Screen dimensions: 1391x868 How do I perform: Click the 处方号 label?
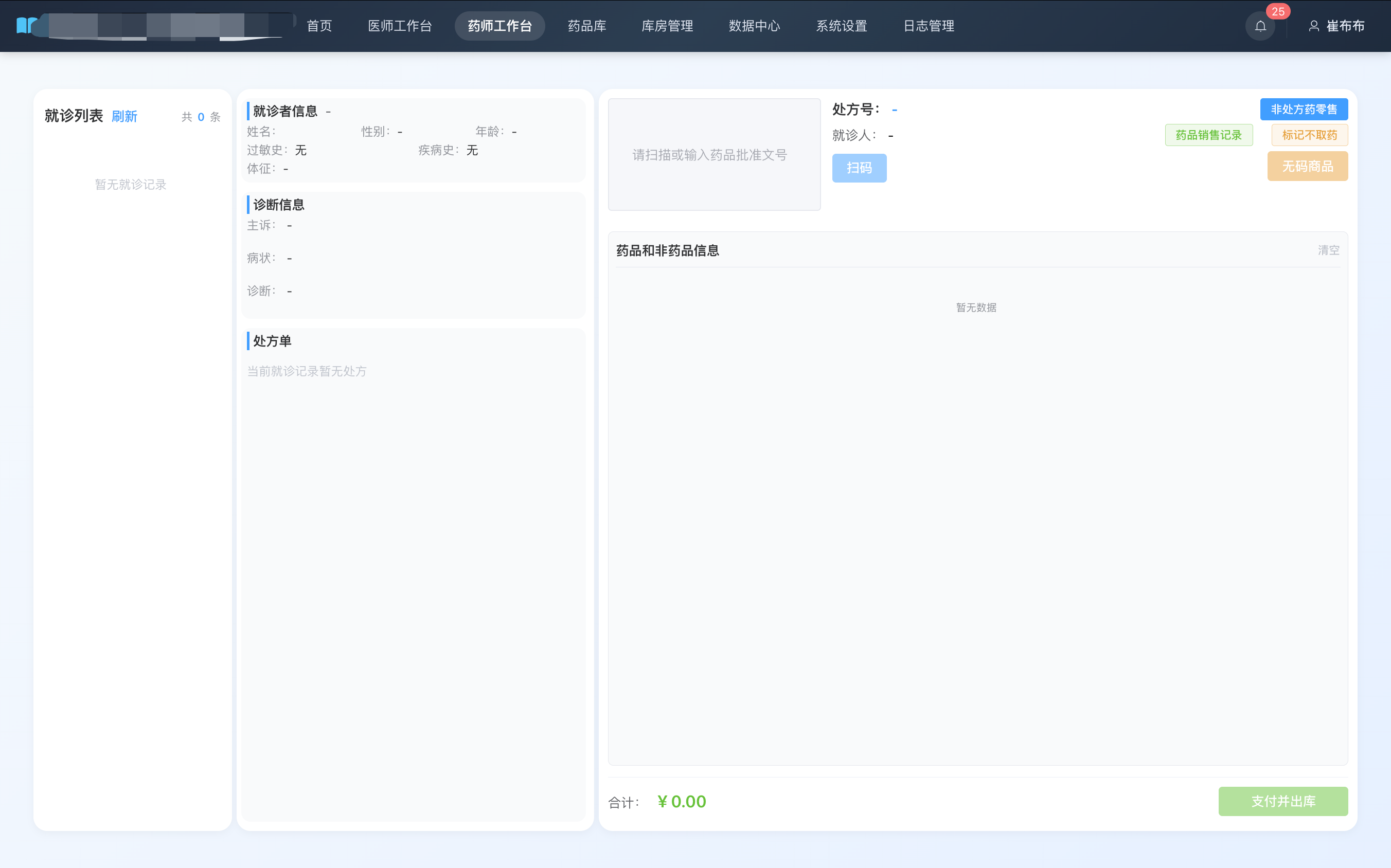pyautogui.click(x=855, y=109)
